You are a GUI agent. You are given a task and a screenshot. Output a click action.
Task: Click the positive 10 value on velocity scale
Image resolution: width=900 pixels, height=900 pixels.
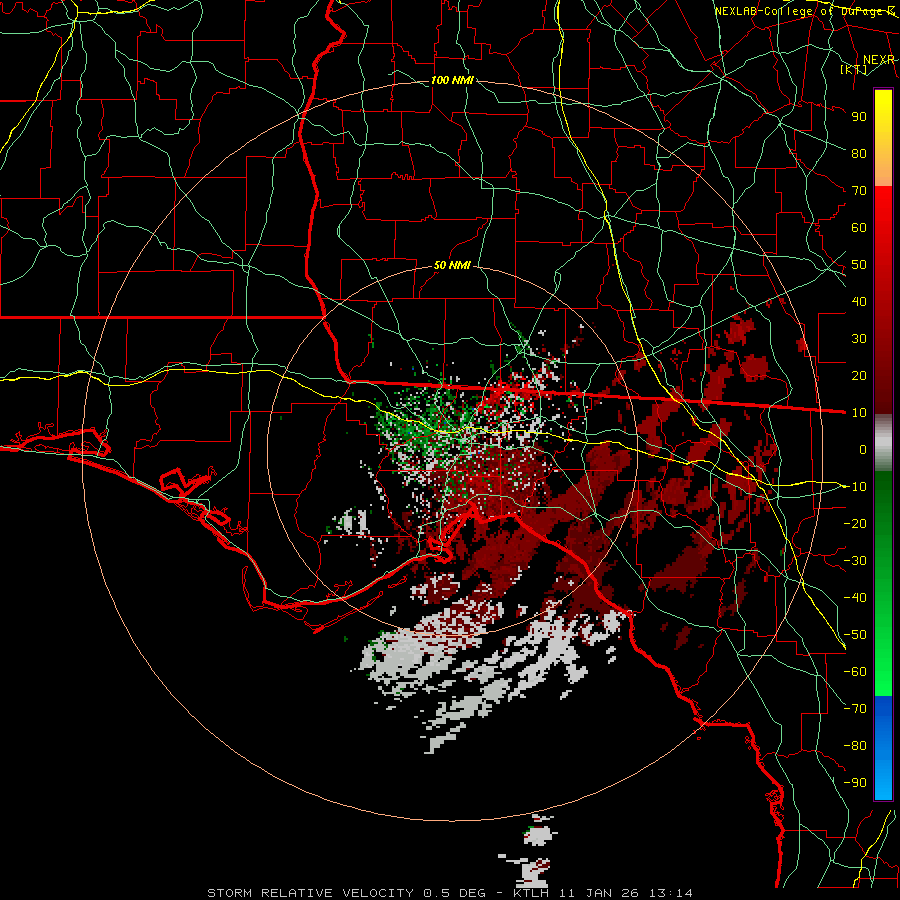pyautogui.click(x=859, y=413)
